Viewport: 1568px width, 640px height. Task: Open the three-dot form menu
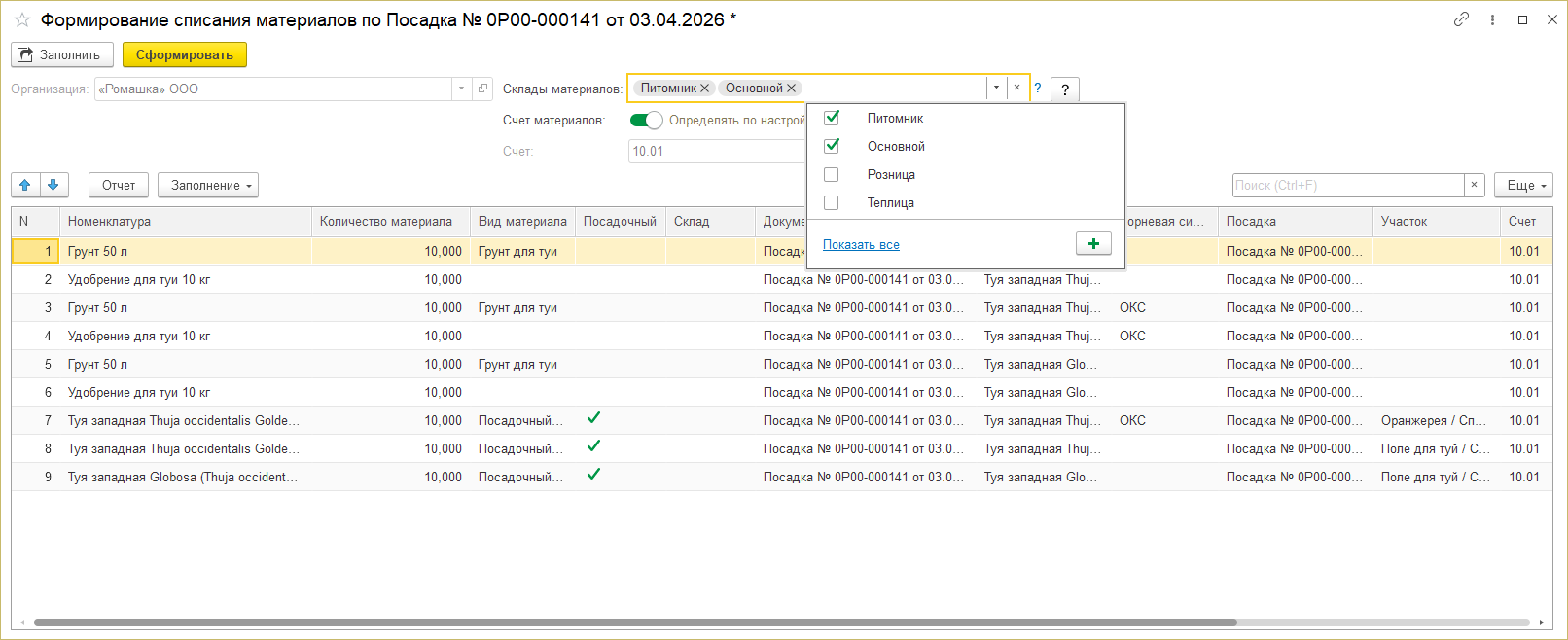1492,19
